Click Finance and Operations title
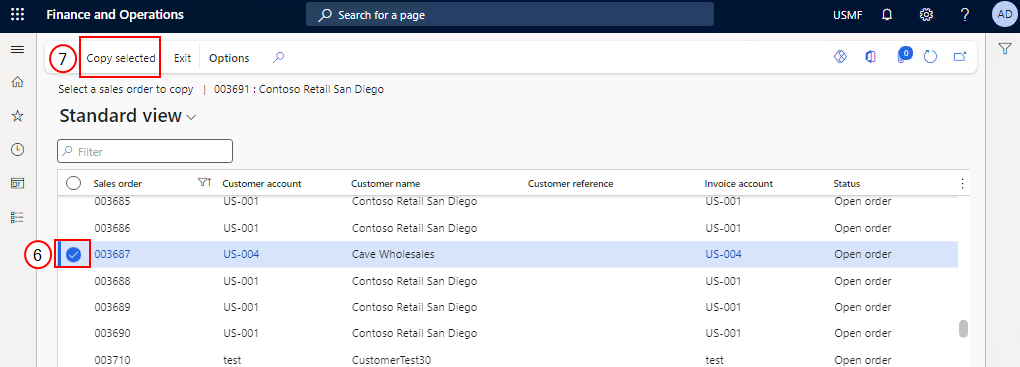The height and width of the screenshot is (367, 1020). click(x=115, y=14)
